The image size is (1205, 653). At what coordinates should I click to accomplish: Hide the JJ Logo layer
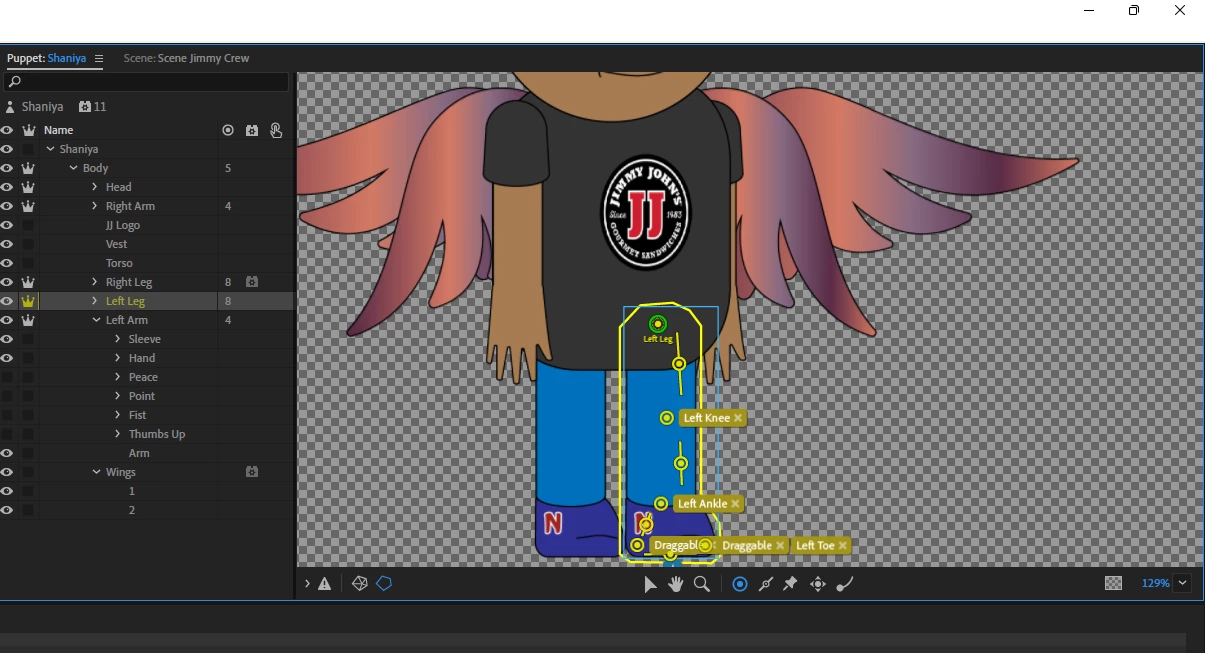pos(7,225)
